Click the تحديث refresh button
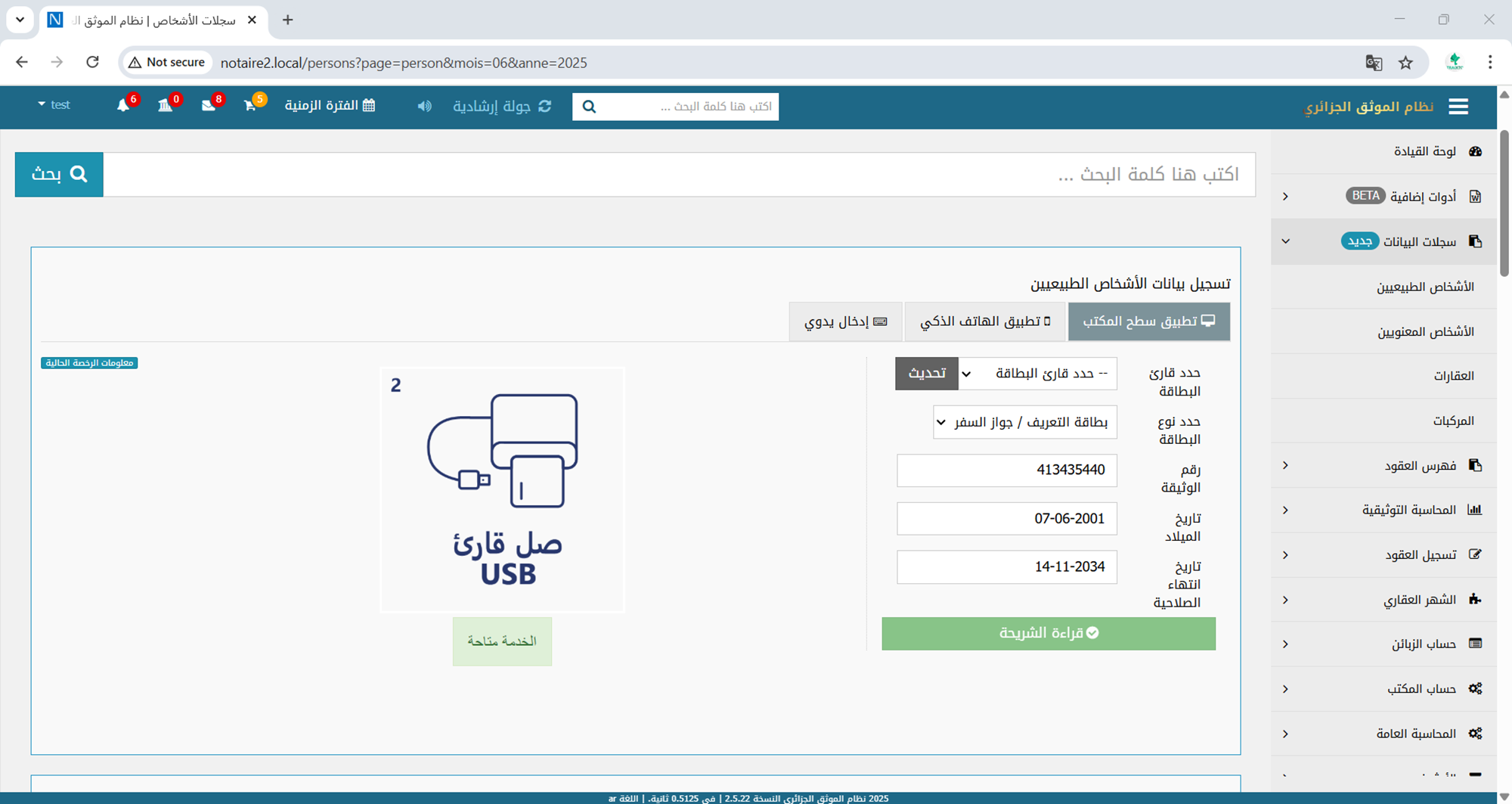 [926, 374]
